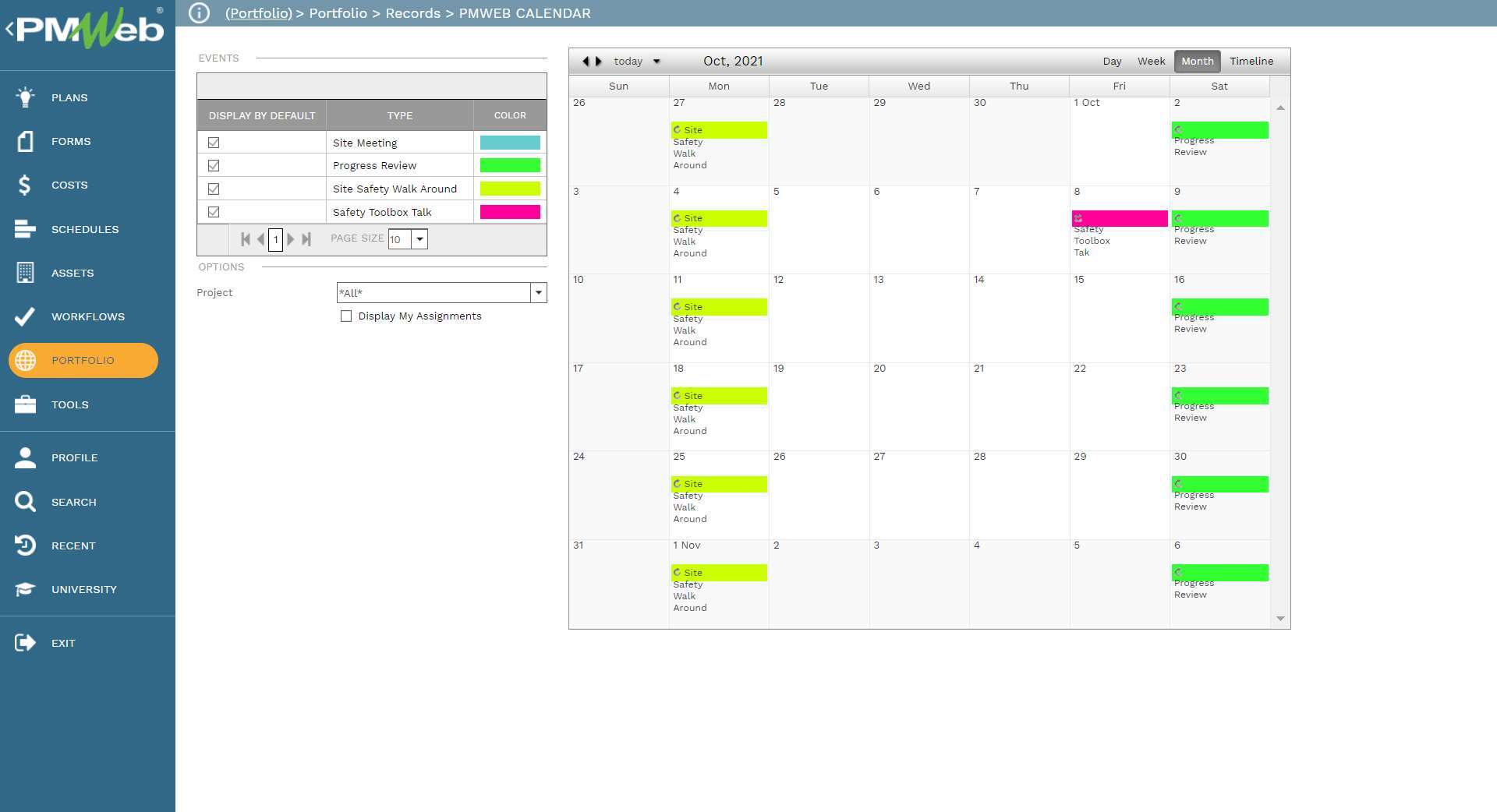Click the Exit door icon
Screen dimensions: 1497x812
click(x=25, y=643)
